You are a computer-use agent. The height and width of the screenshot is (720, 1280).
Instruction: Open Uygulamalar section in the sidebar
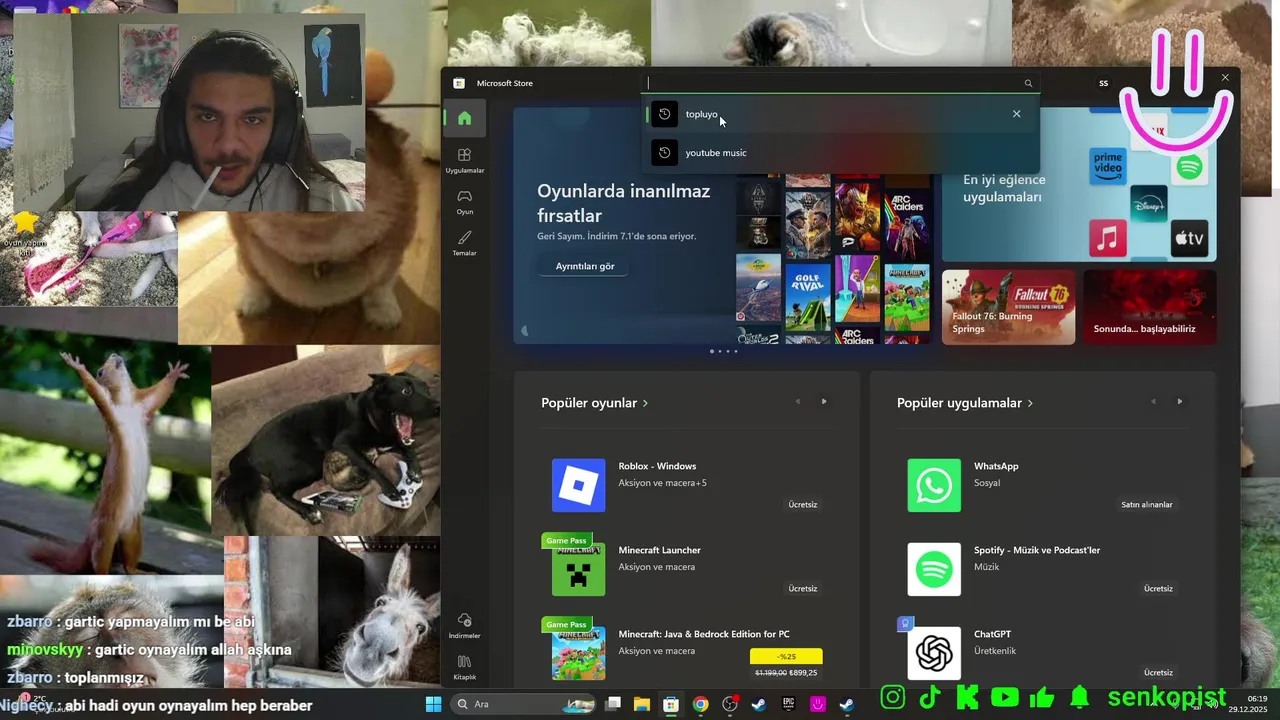pyautogui.click(x=464, y=160)
